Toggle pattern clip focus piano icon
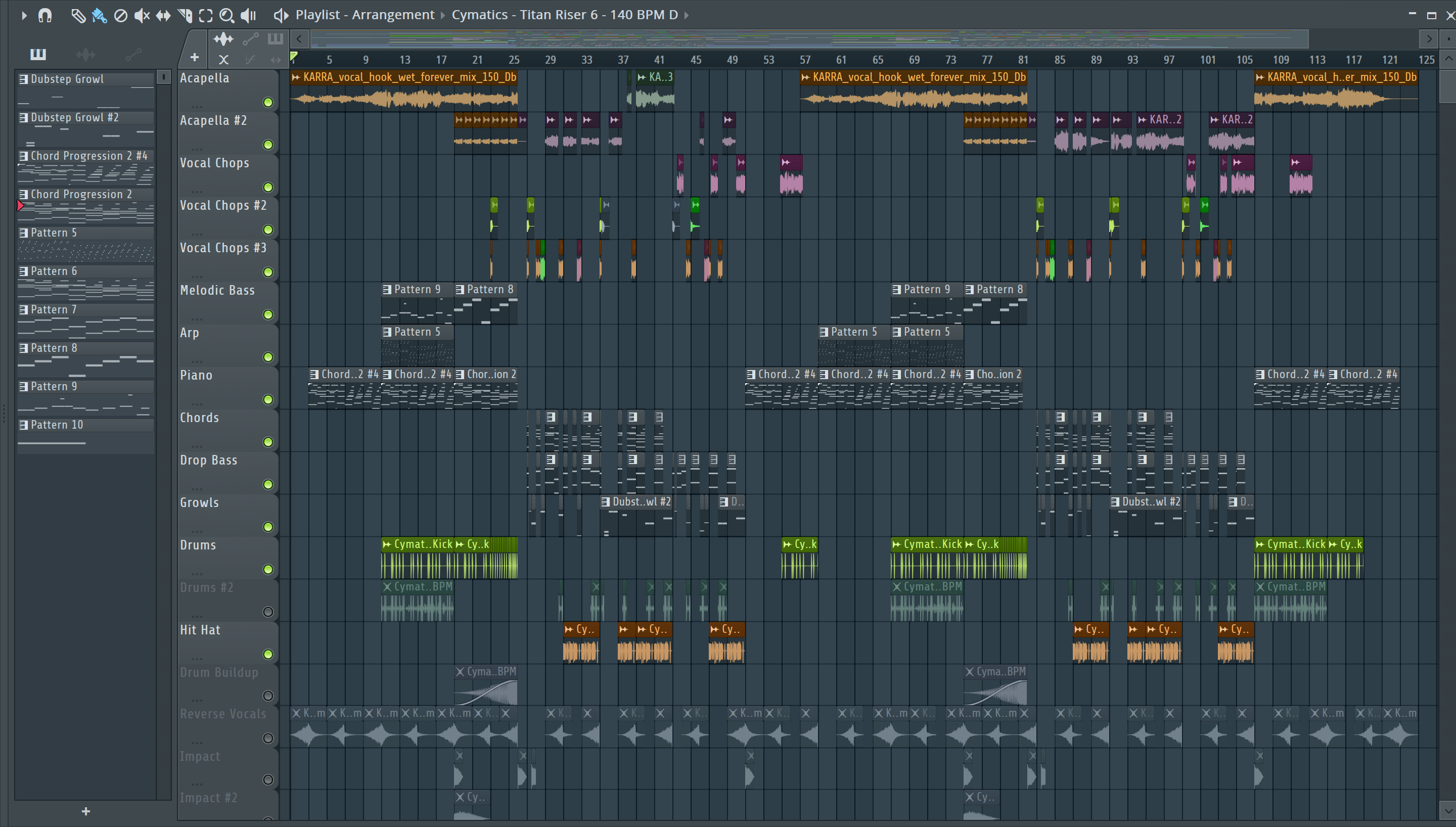Viewport: 1456px width, 827px height. 276,39
